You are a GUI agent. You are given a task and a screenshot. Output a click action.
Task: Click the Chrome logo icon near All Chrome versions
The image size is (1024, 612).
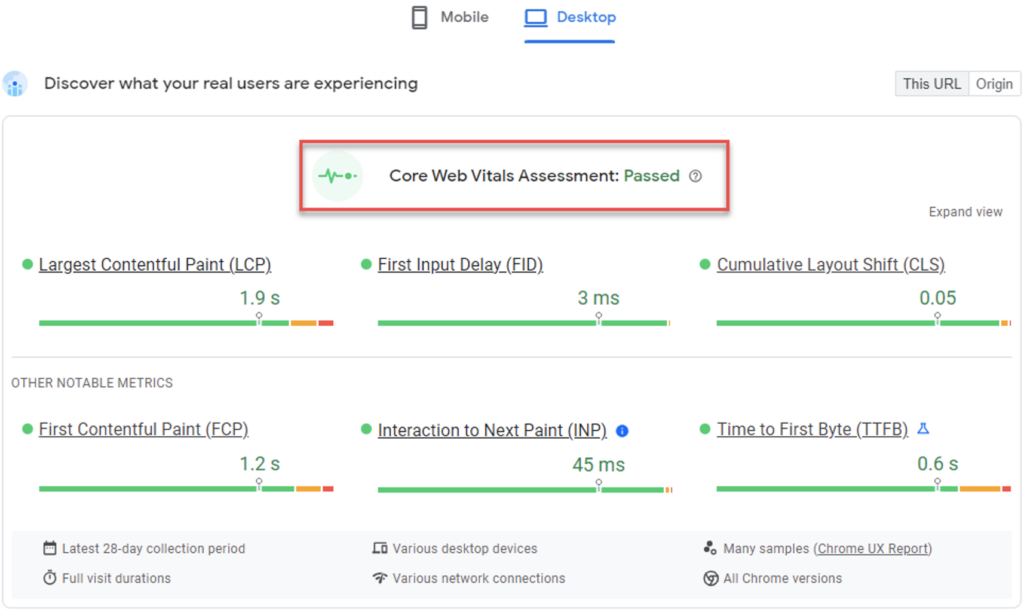[x=709, y=578]
